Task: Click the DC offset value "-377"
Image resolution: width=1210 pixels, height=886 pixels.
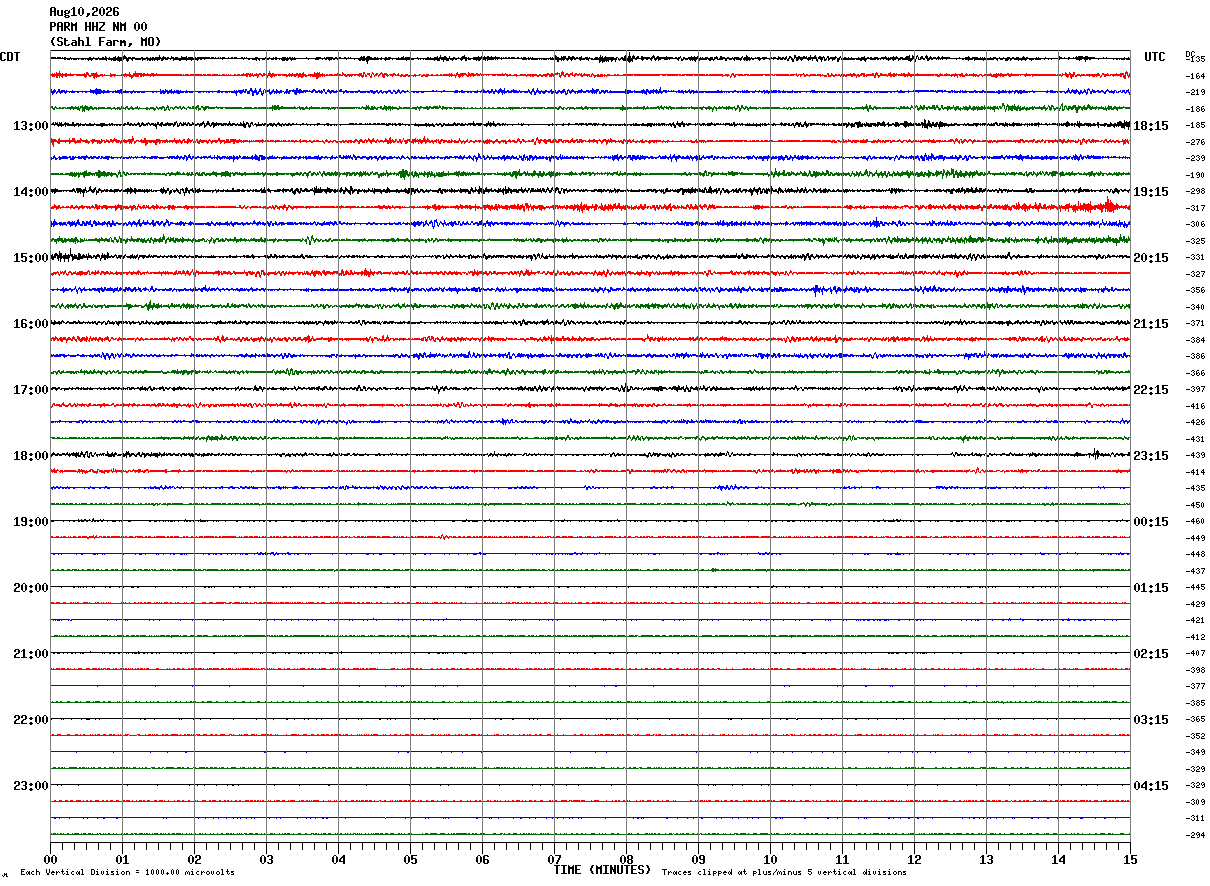Action: (x=1195, y=687)
